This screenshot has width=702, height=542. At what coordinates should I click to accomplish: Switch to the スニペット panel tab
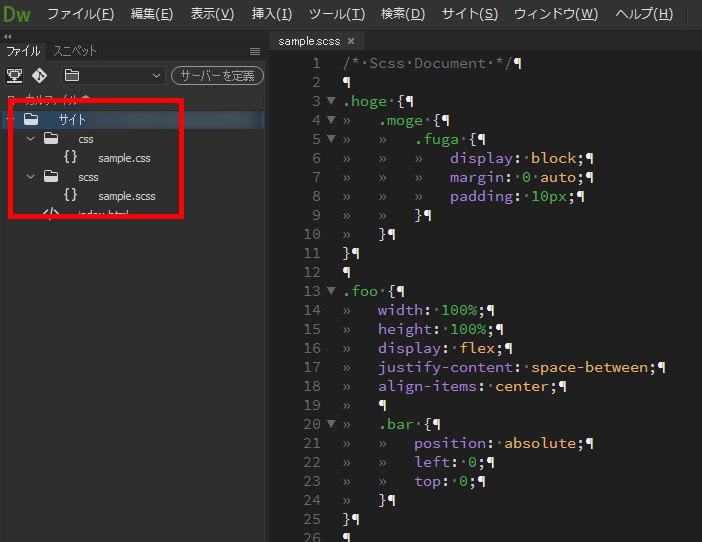click(x=75, y=51)
